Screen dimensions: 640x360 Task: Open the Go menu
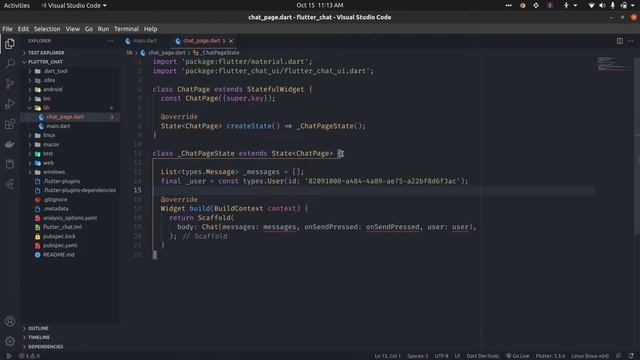point(89,29)
